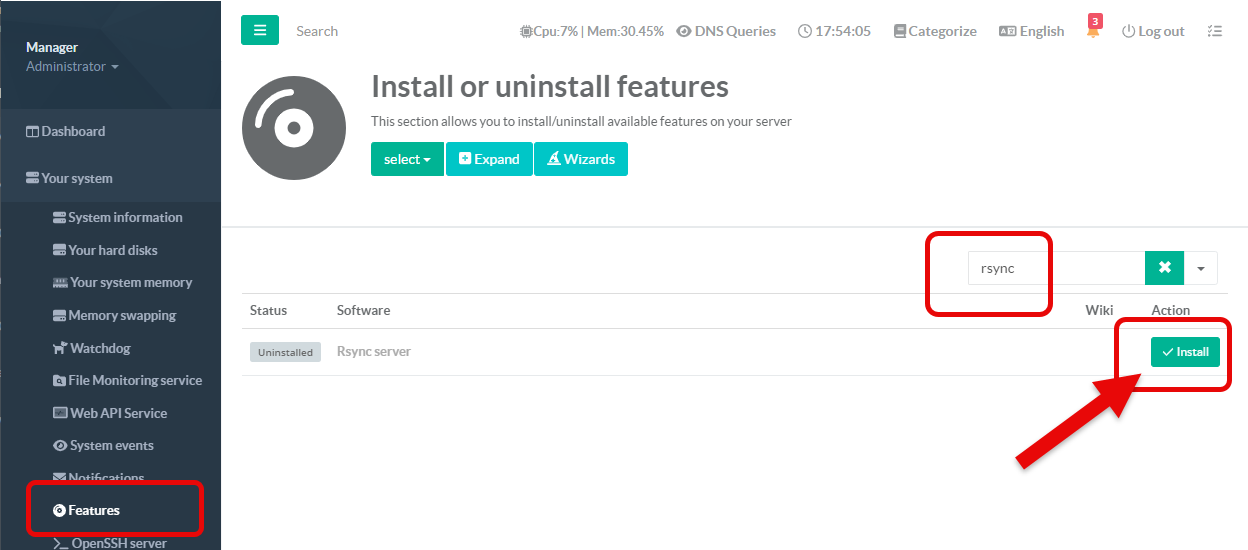This screenshot has height=550, width=1248.
Task: Click the Wizards button
Action: point(581,159)
